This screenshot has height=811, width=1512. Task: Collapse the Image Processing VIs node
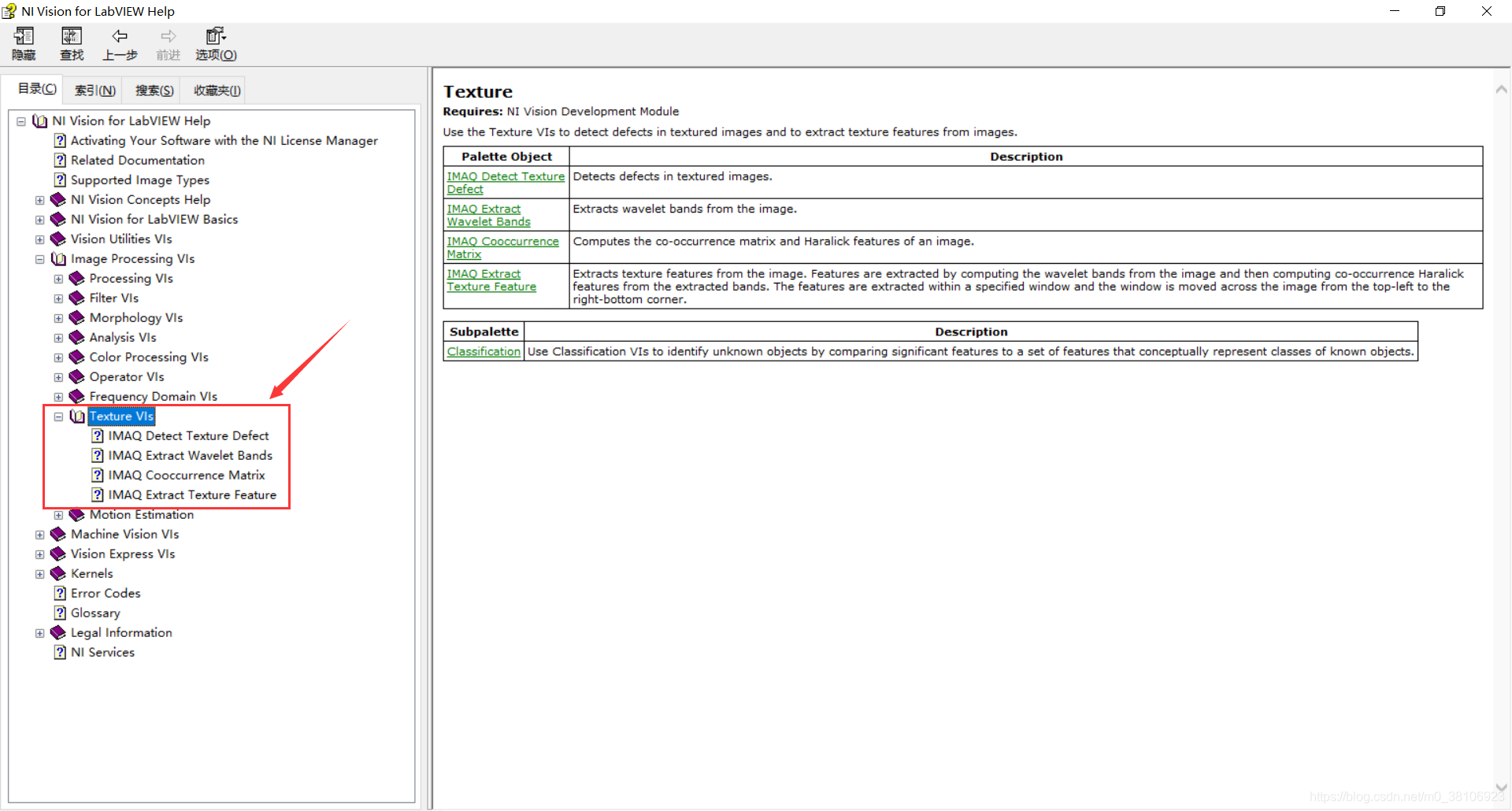click(x=40, y=259)
